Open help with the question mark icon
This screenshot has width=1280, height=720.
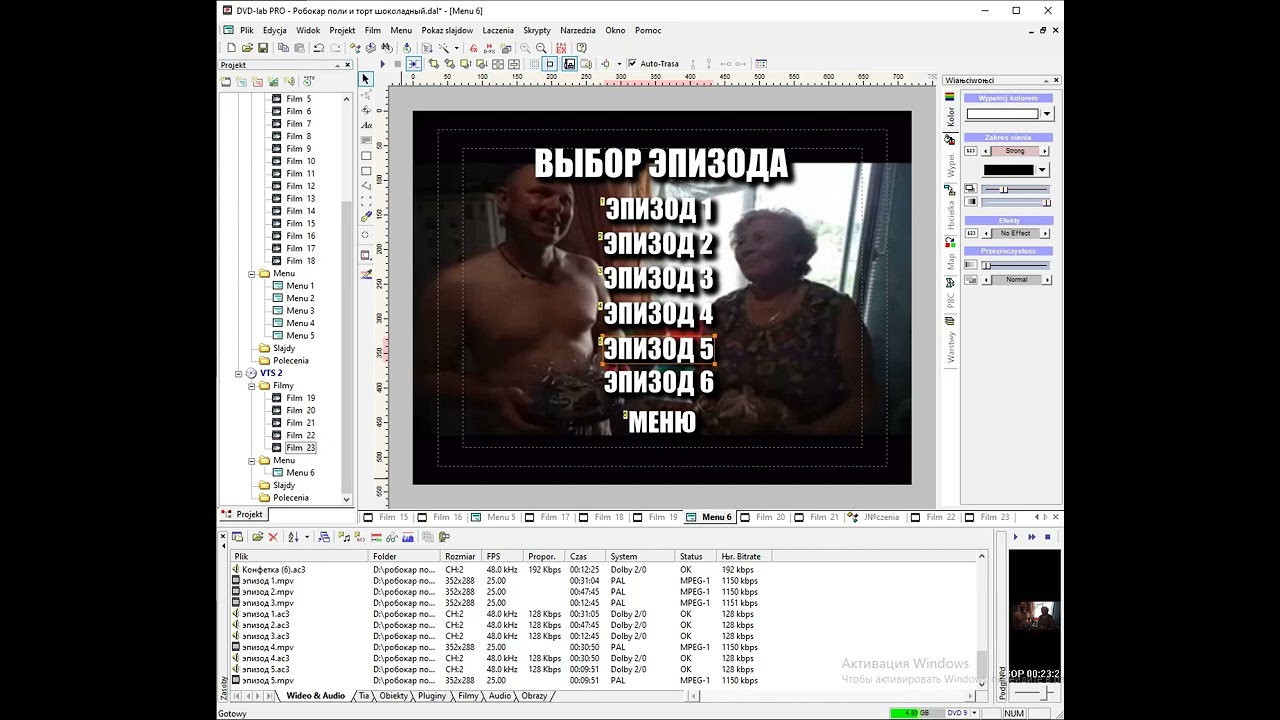tap(582, 48)
